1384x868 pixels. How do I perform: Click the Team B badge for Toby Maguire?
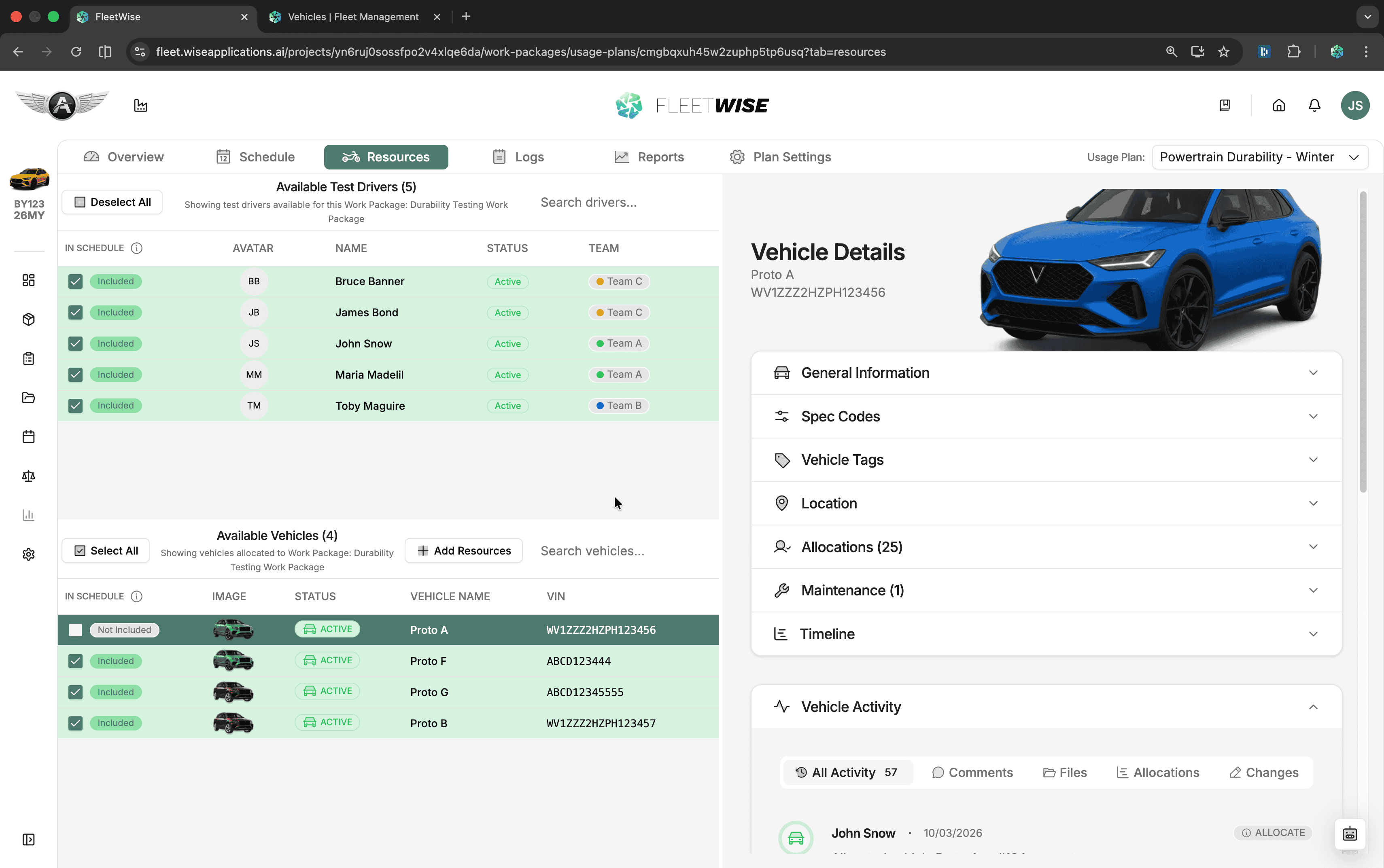click(x=618, y=406)
